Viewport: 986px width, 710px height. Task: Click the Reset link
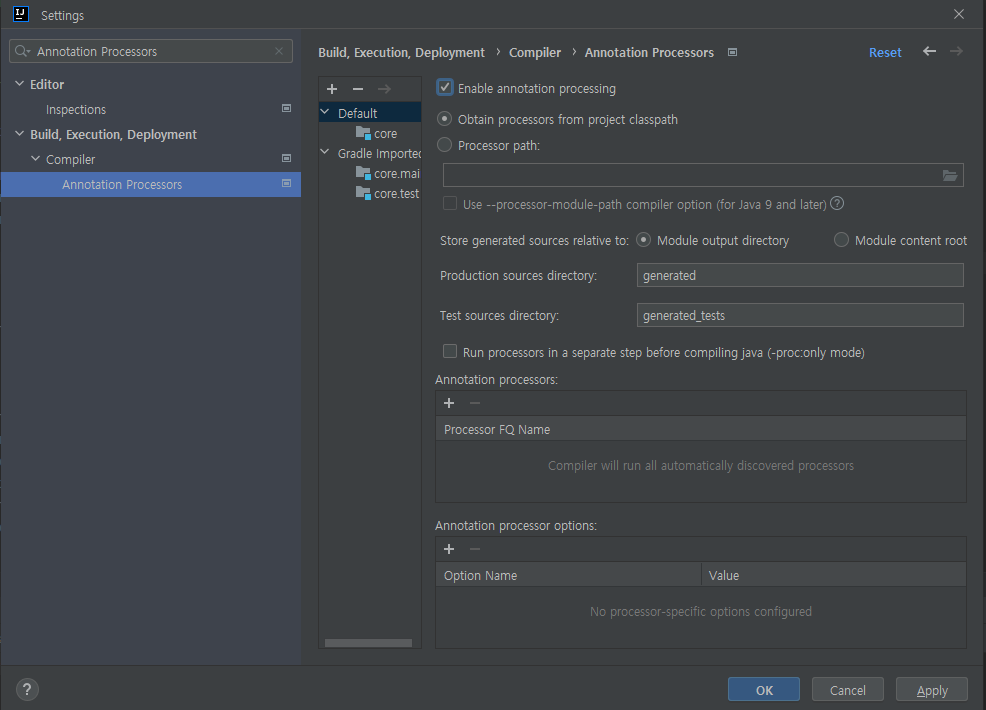coord(885,53)
